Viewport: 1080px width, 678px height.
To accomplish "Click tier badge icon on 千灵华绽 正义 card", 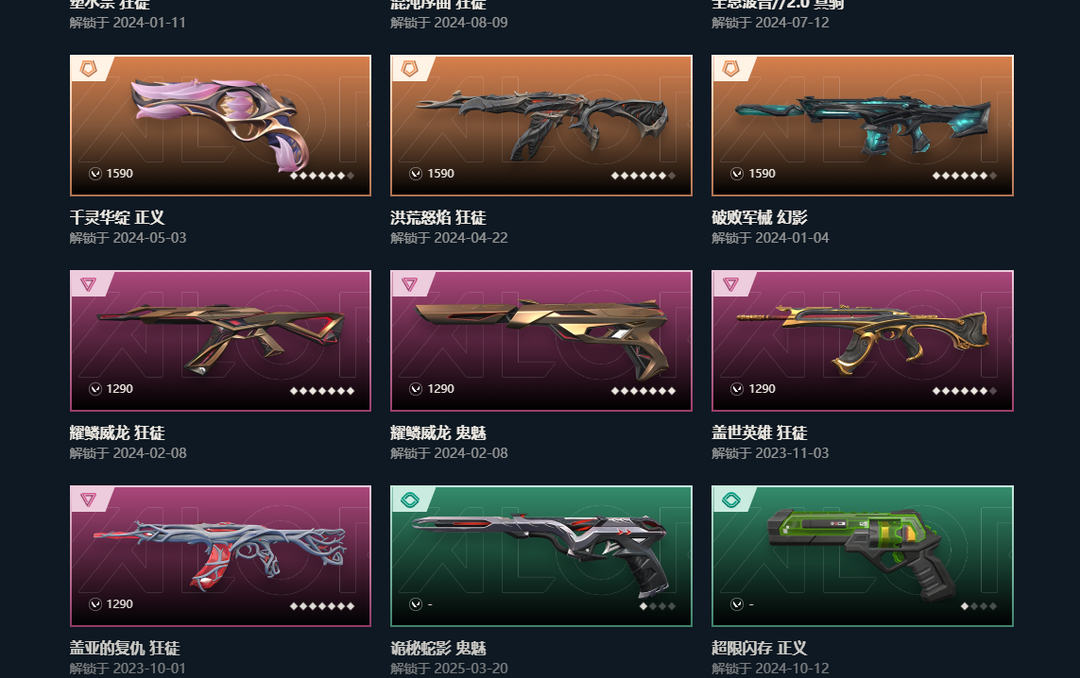I will point(88,69).
